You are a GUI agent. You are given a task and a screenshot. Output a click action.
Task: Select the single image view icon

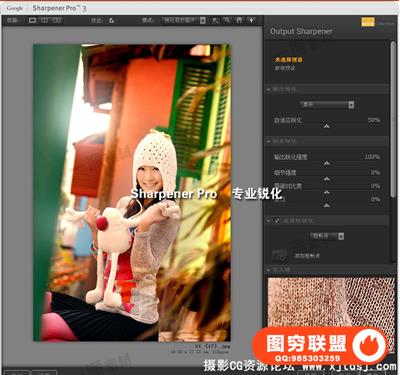click(32, 20)
